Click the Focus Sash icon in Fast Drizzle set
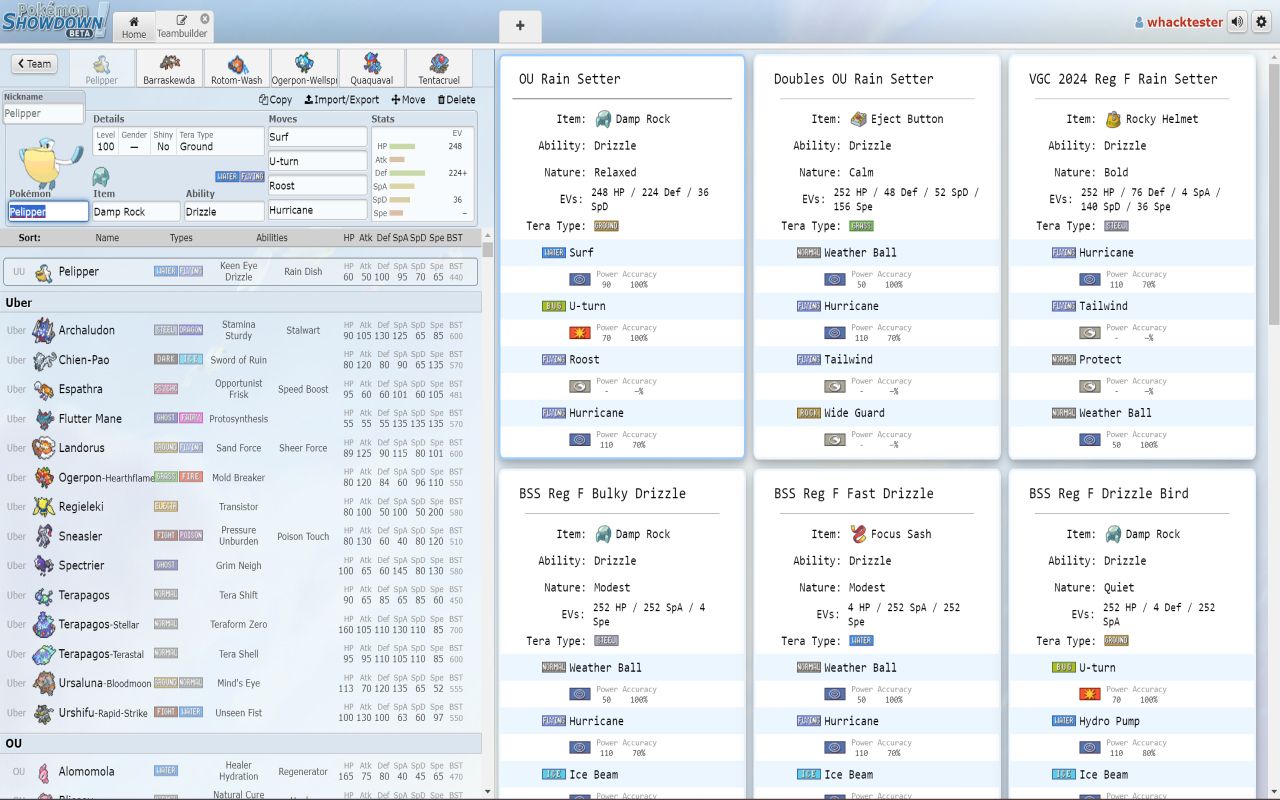 (858, 534)
